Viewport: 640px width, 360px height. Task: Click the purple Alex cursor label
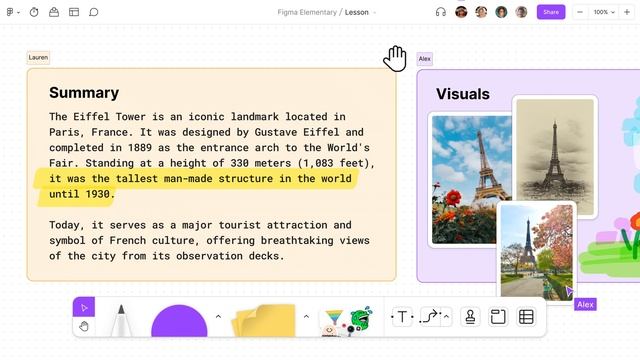pos(585,304)
